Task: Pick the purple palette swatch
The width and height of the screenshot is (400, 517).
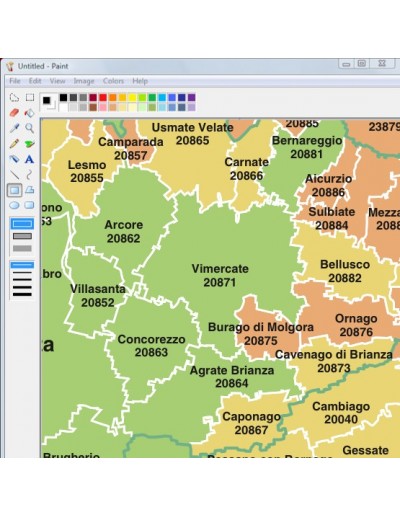Action: tap(191, 97)
